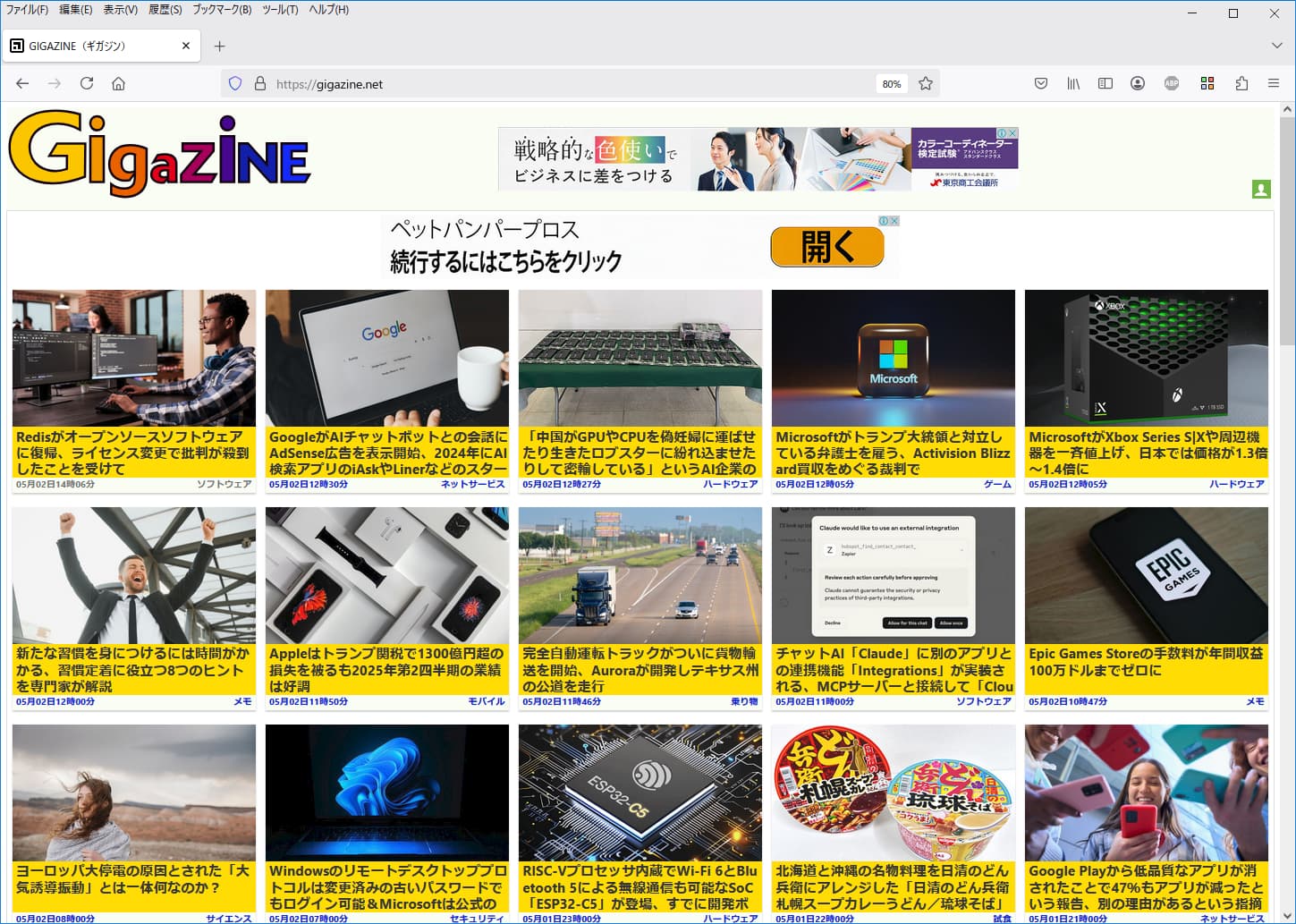Click the Epic Games phone thumbnail
This screenshot has height=924, width=1296.
(x=1147, y=575)
